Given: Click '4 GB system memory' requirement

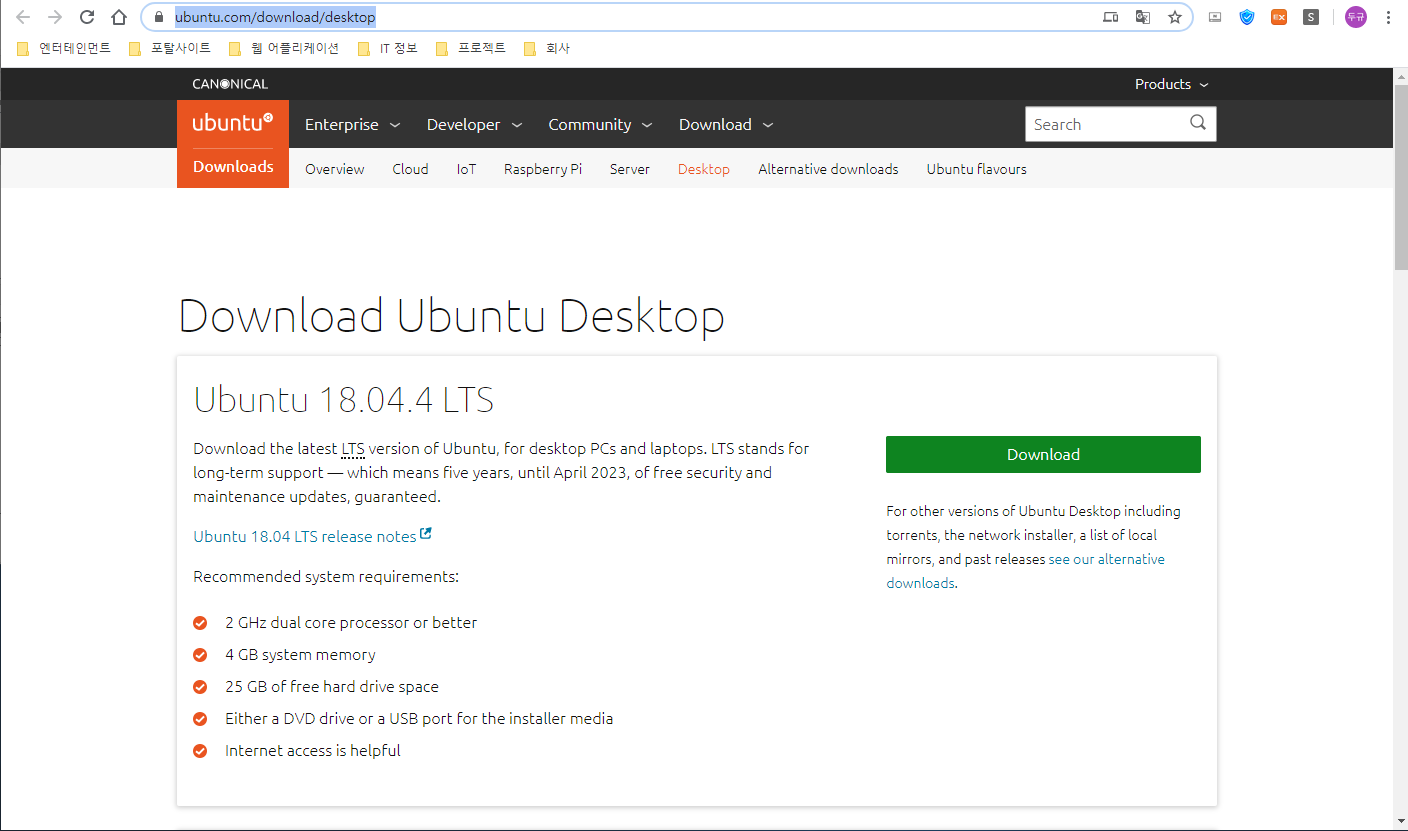Looking at the screenshot, I should pyautogui.click(x=300, y=654).
